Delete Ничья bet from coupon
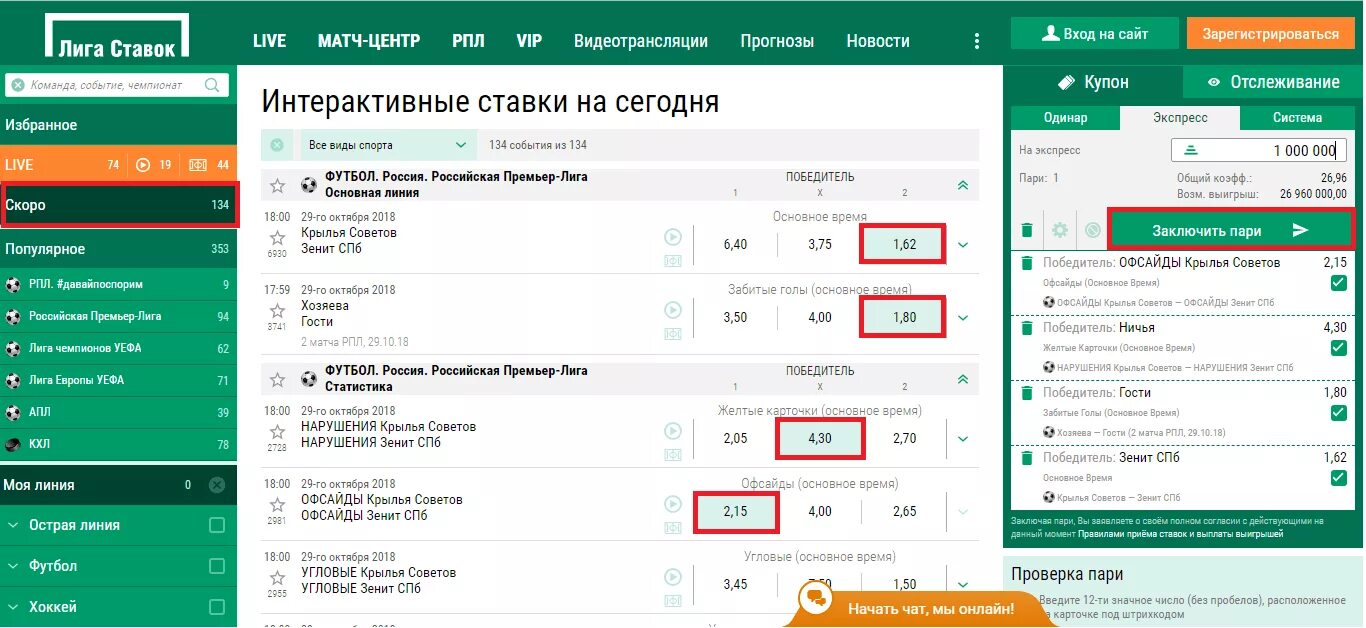Viewport: 1366px width, 628px height. [x=1026, y=328]
